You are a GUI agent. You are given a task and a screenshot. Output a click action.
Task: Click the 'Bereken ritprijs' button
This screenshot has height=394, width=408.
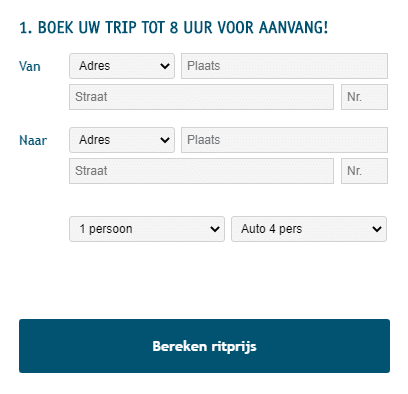coord(204,346)
